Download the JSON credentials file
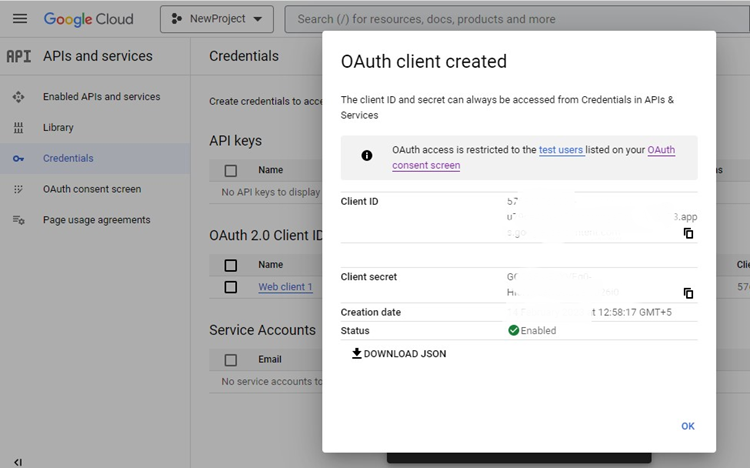 coord(399,354)
